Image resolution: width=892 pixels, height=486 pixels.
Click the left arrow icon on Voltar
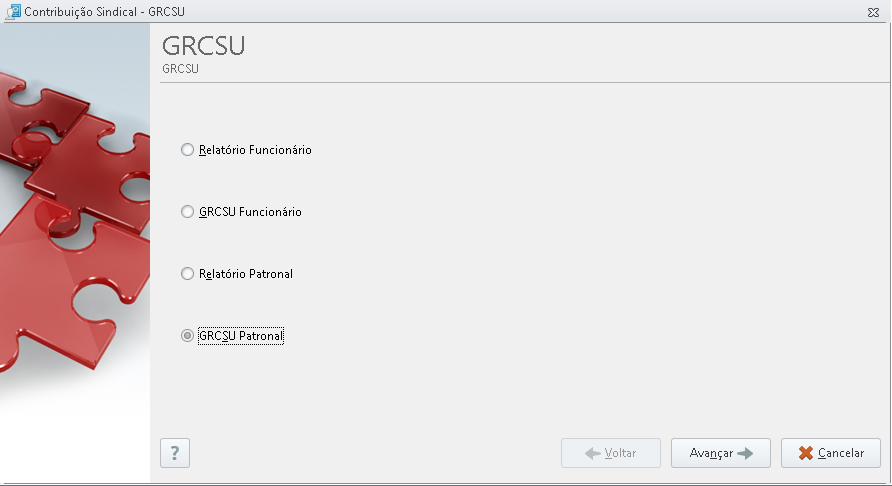click(593, 454)
